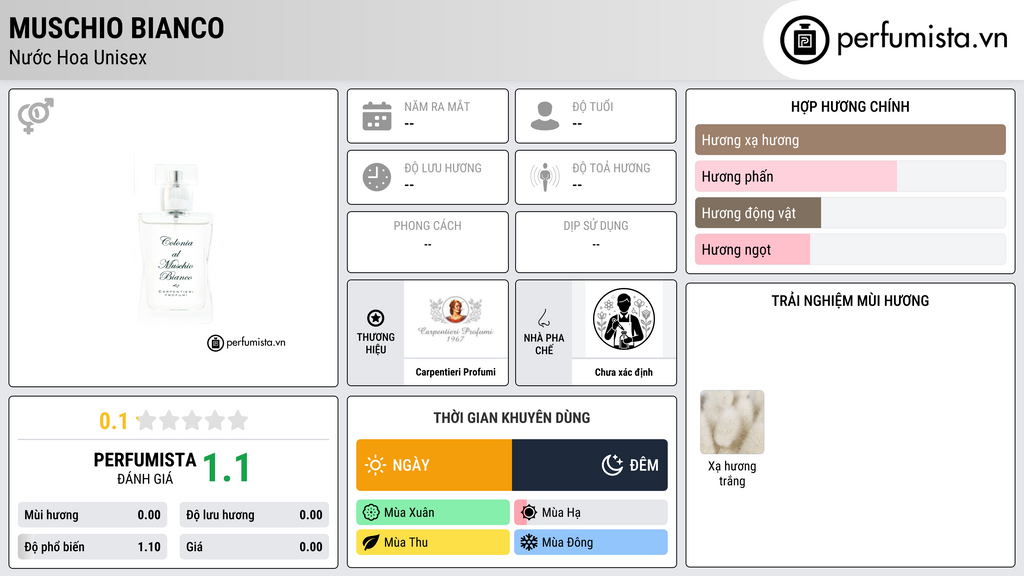Click the small perfumista.vn watermark logo under bottle
This screenshot has height=576, width=1024.
point(246,342)
